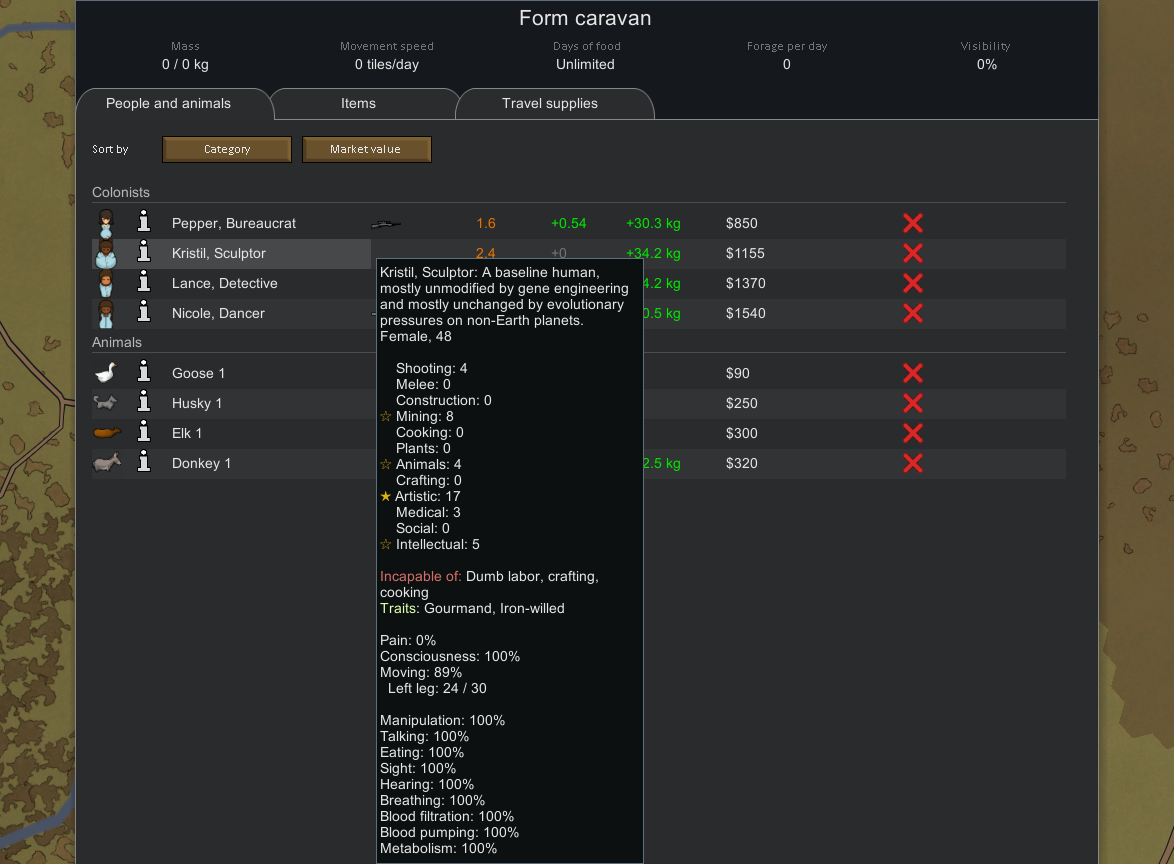Open the Market value sort dropdown
The height and width of the screenshot is (864, 1174).
click(x=366, y=149)
